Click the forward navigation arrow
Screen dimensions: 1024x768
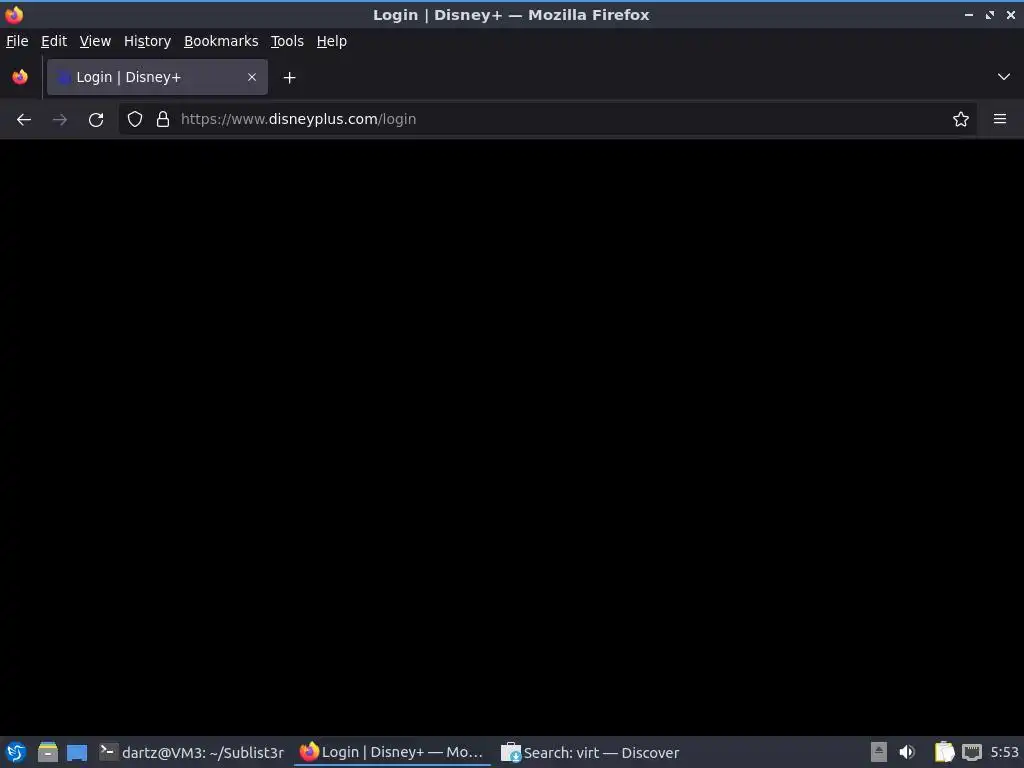(59, 120)
